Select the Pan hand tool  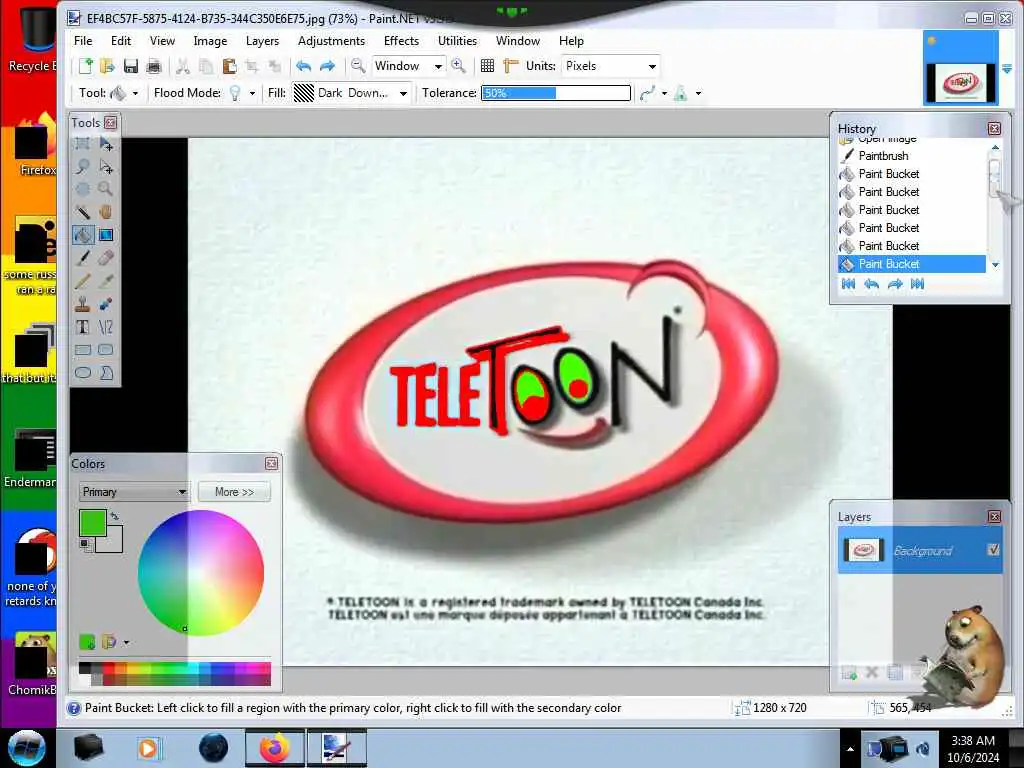(106, 212)
